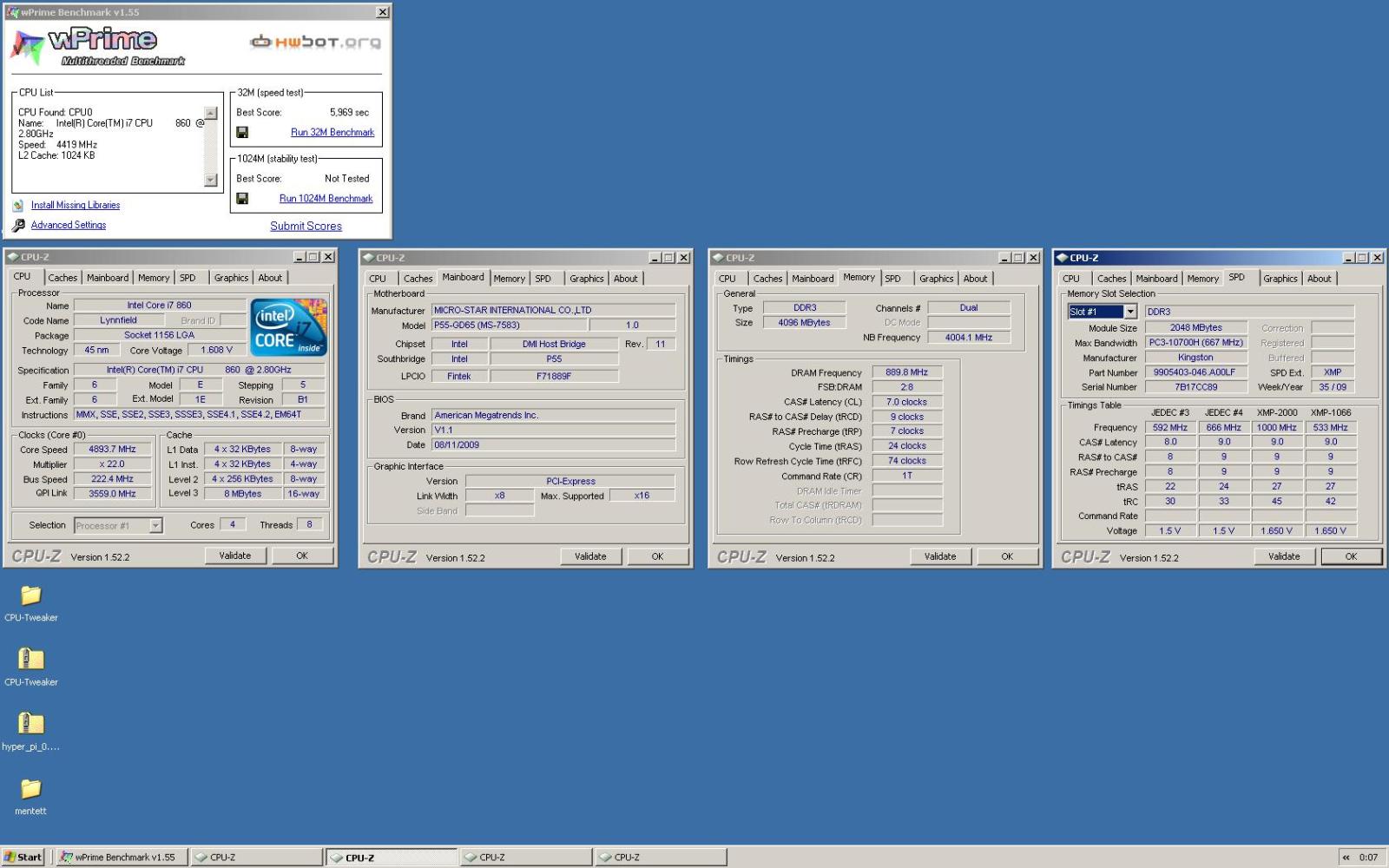Image resolution: width=1389 pixels, height=868 pixels.
Task: Click the Model P55-GD65 (MS-7583) field
Action: pos(510,325)
